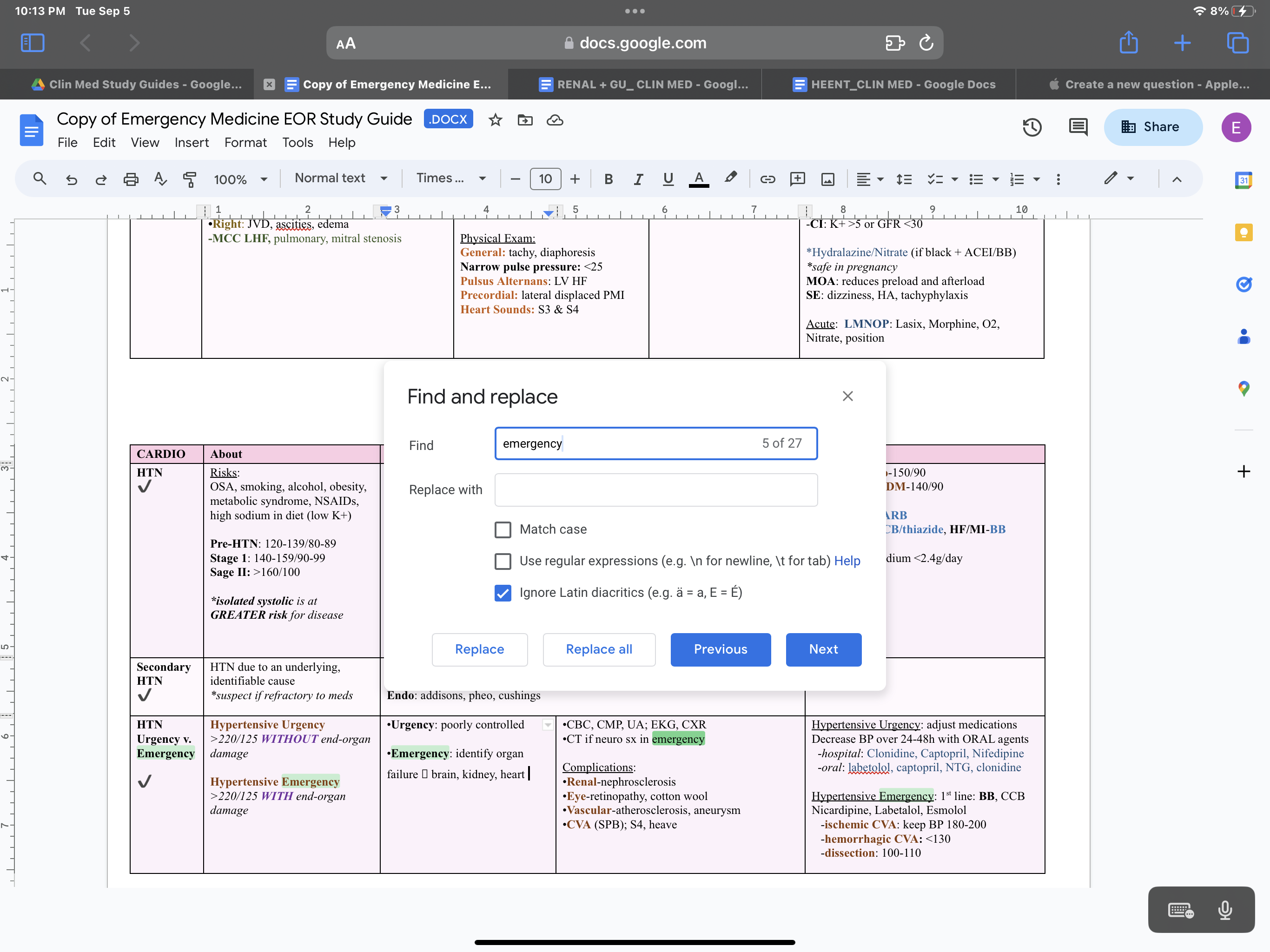Open the 100% zoom dropdown

coord(240,179)
